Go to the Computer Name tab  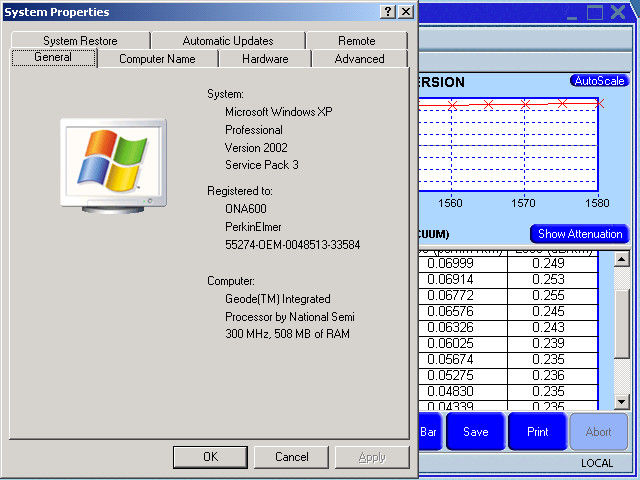[x=157, y=59]
